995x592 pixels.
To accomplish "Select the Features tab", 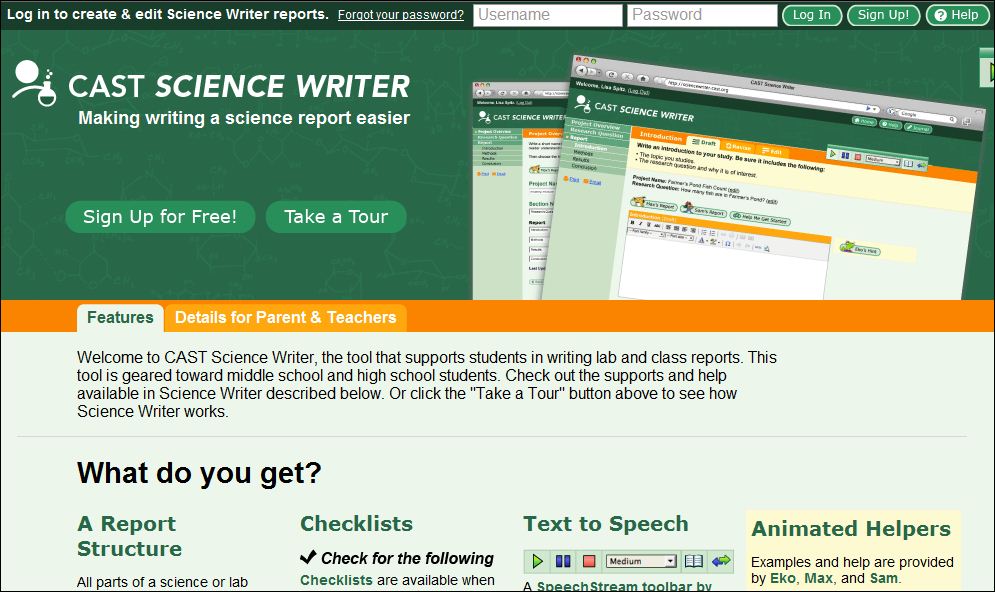I will coord(120,318).
